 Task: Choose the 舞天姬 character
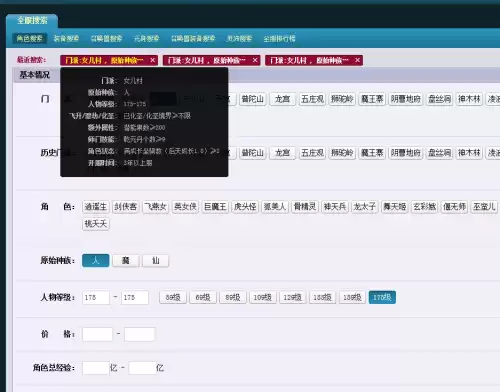pos(395,207)
